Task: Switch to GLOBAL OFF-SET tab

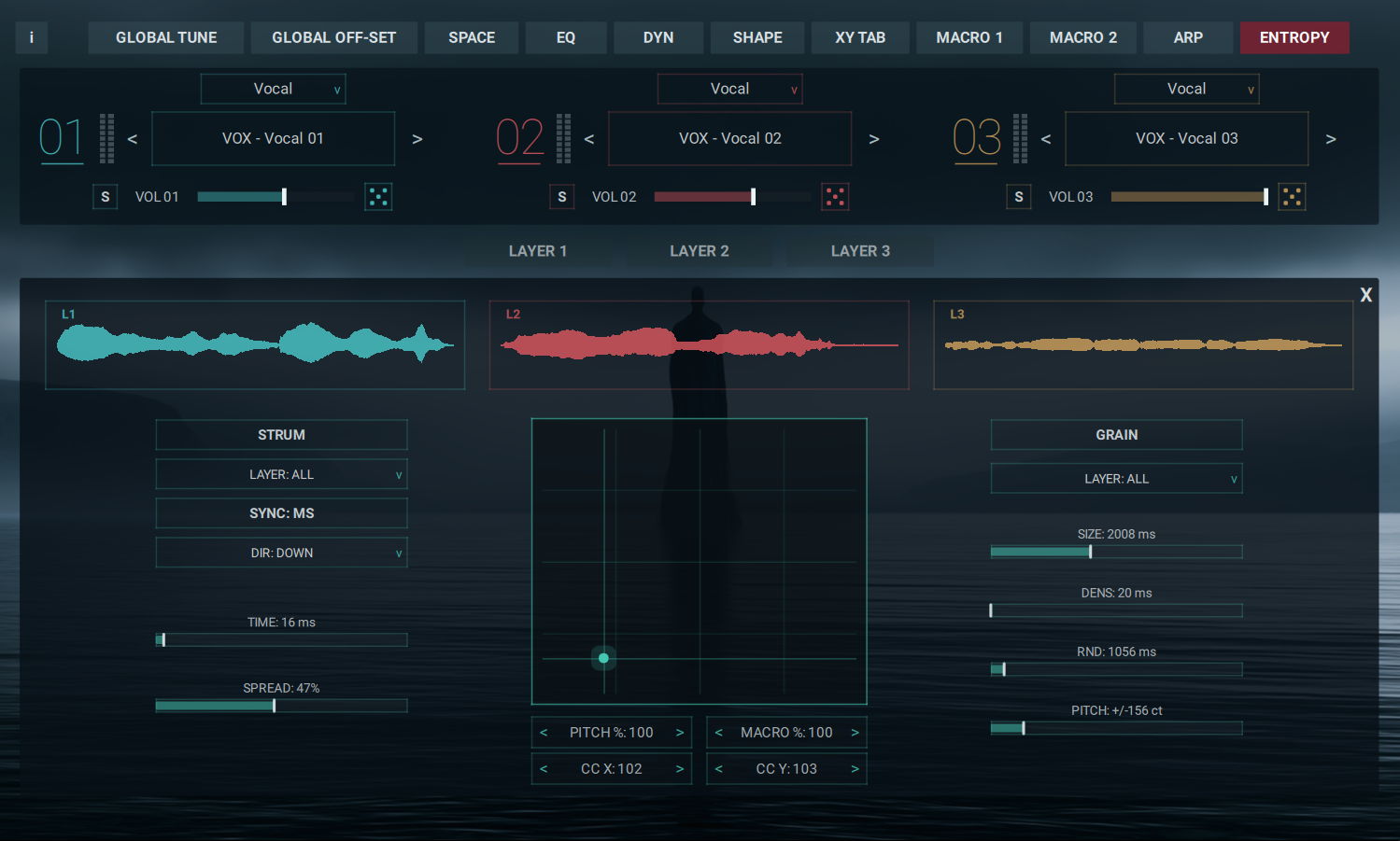Action: click(x=334, y=37)
